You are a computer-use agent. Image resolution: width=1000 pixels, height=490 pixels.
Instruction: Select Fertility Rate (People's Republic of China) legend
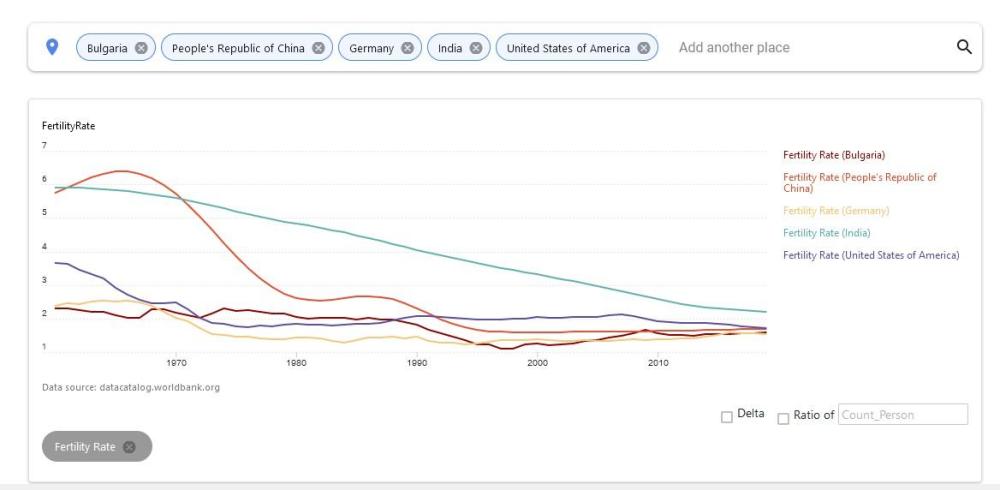click(860, 182)
